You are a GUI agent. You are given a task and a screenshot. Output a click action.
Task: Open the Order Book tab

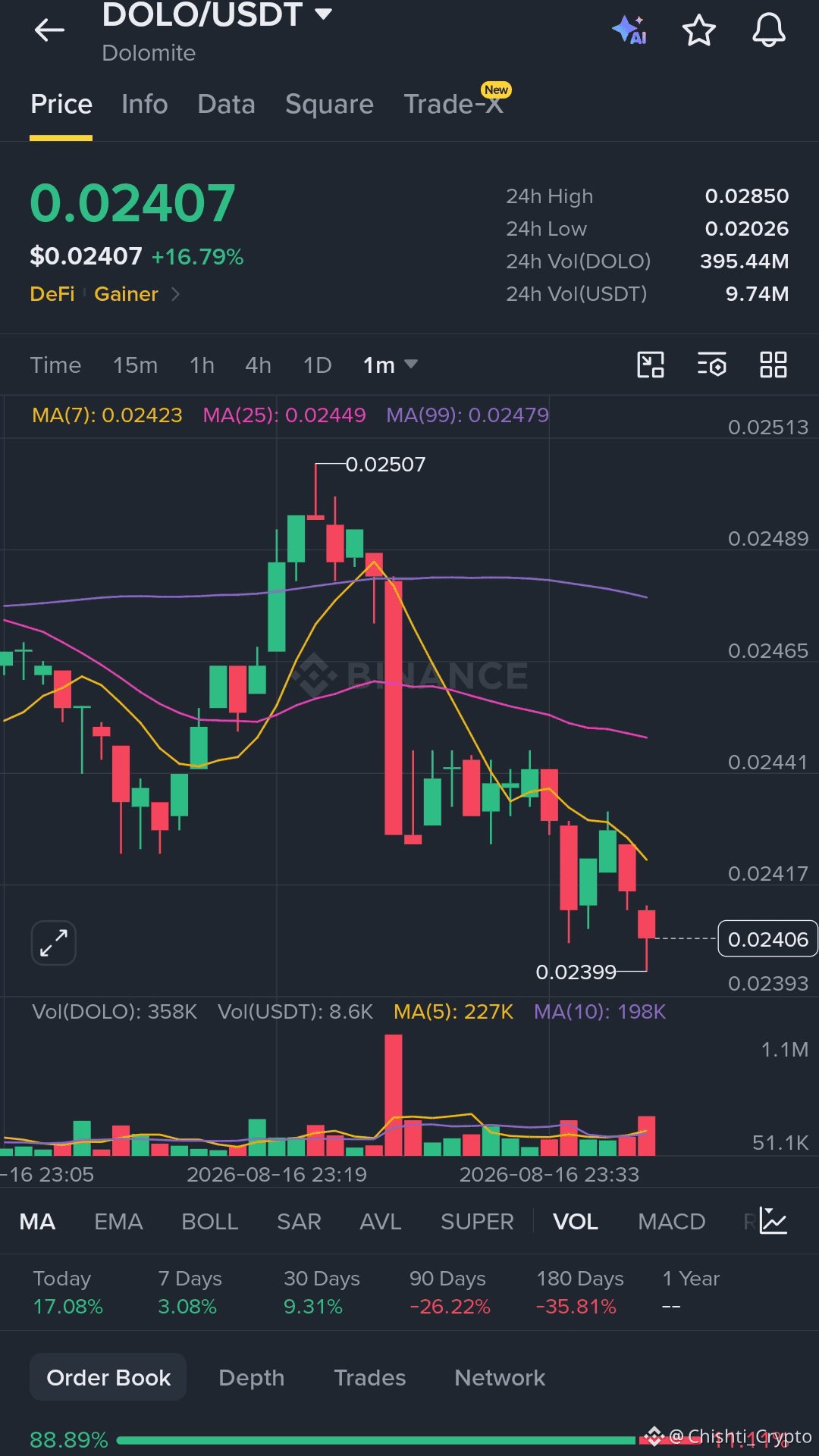108,1377
